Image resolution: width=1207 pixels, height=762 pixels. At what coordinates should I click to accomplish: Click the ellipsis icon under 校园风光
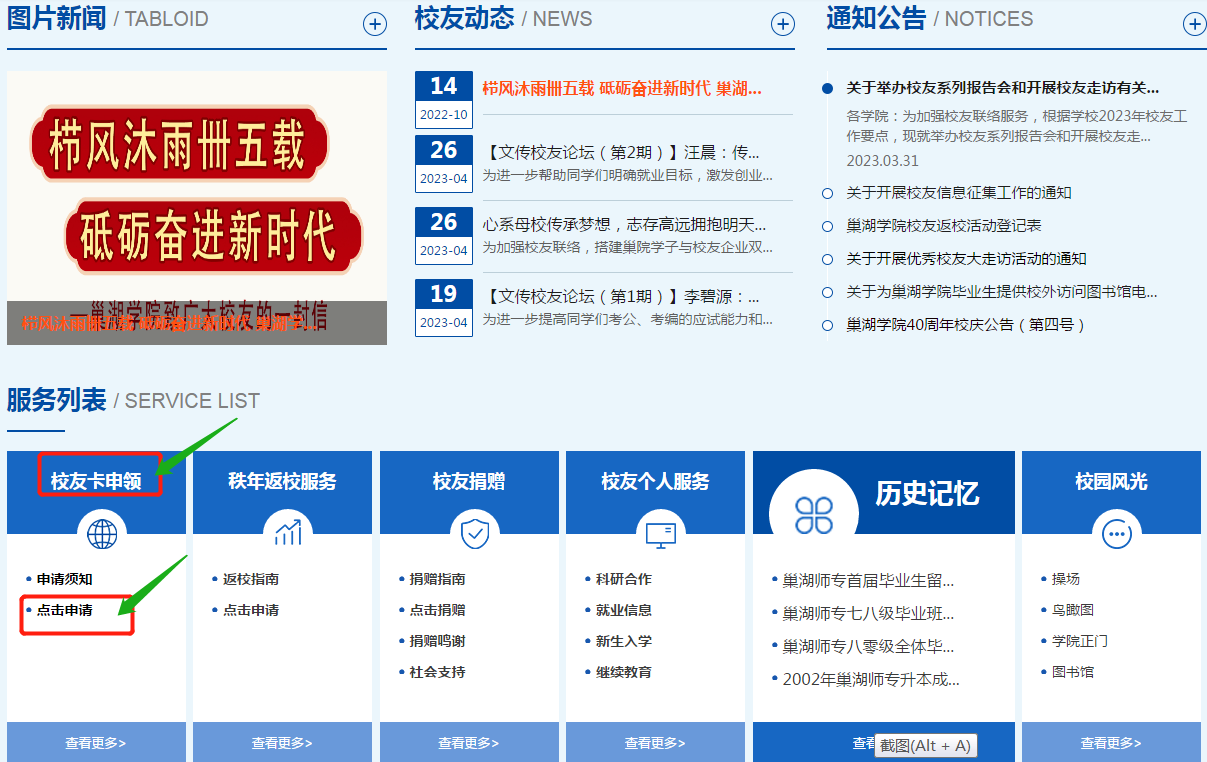coord(1115,534)
